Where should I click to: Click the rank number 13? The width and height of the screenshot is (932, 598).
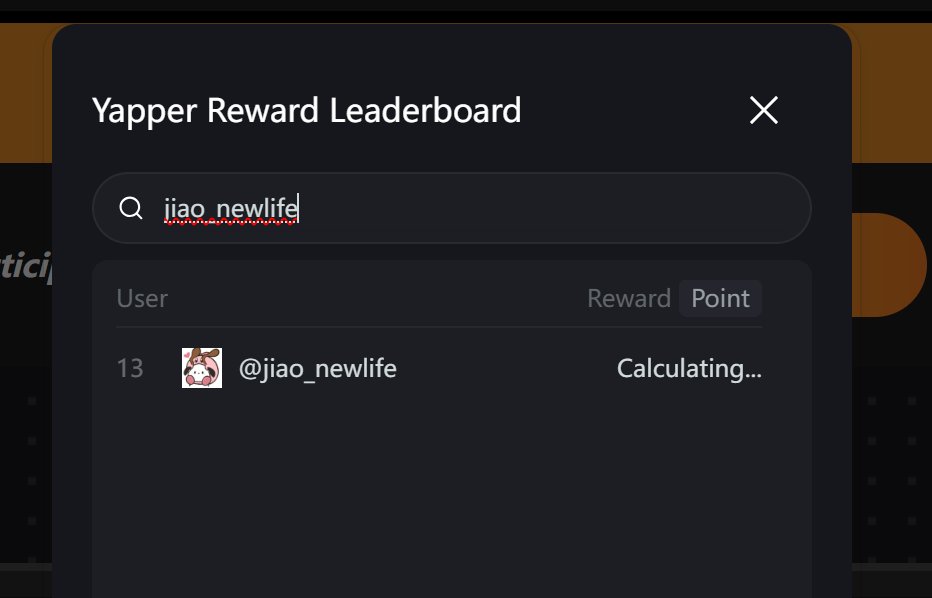[130, 369]
